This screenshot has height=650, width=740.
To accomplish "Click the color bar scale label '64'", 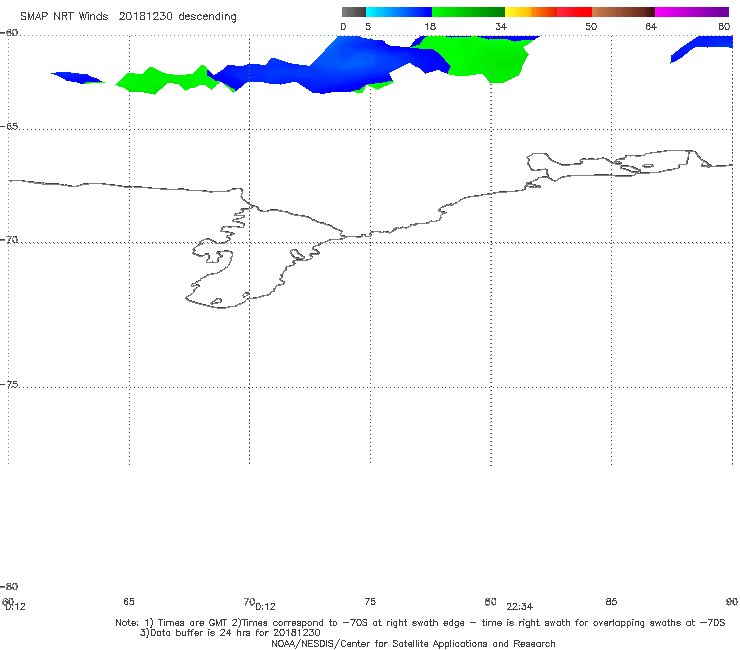I will pos(651,26).
